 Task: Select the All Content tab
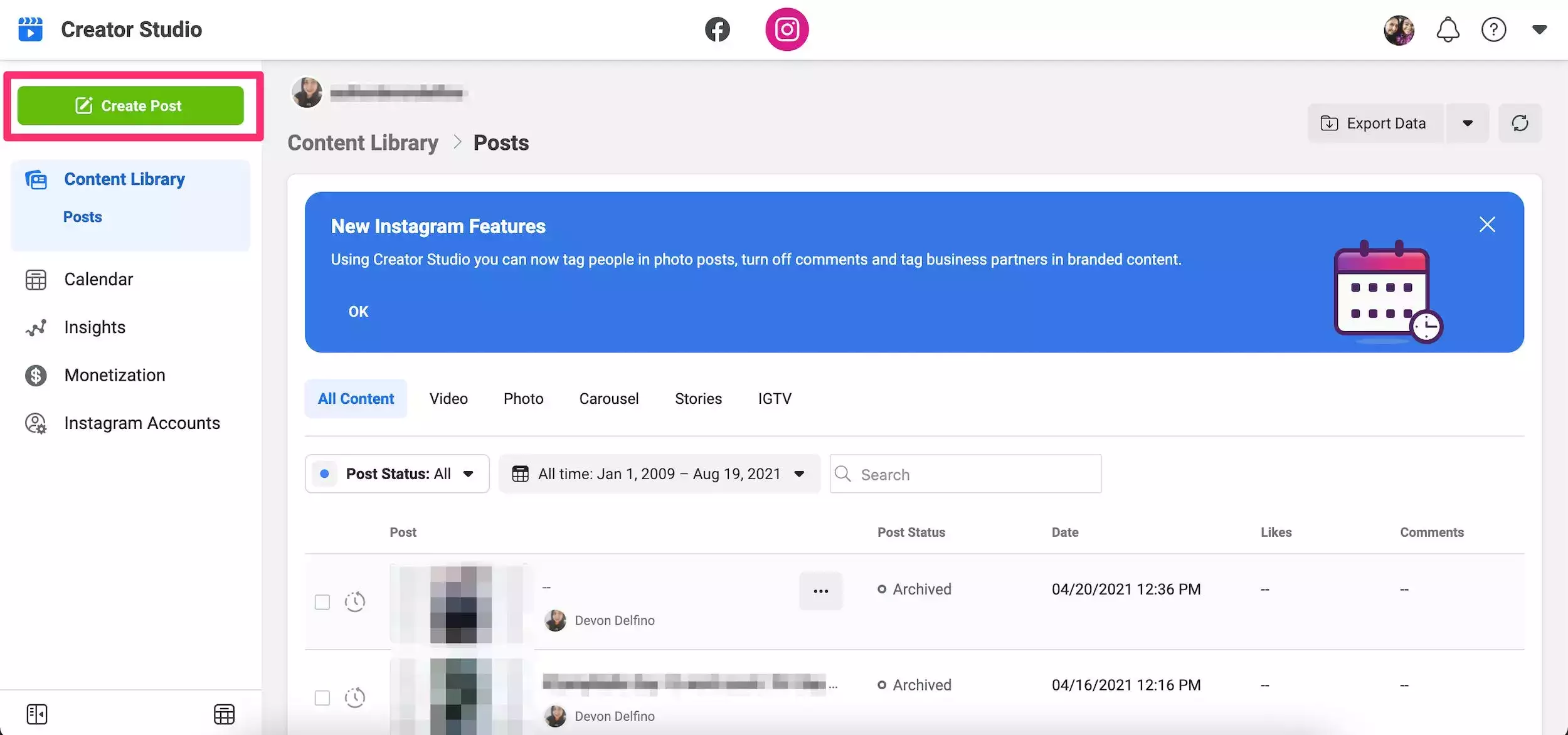click(356, 399)
